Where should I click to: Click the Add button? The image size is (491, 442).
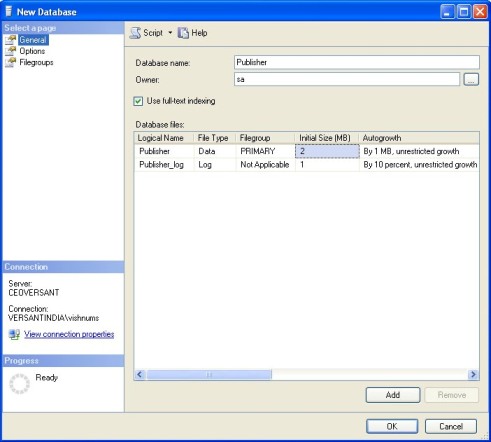[x=393, y=395]
